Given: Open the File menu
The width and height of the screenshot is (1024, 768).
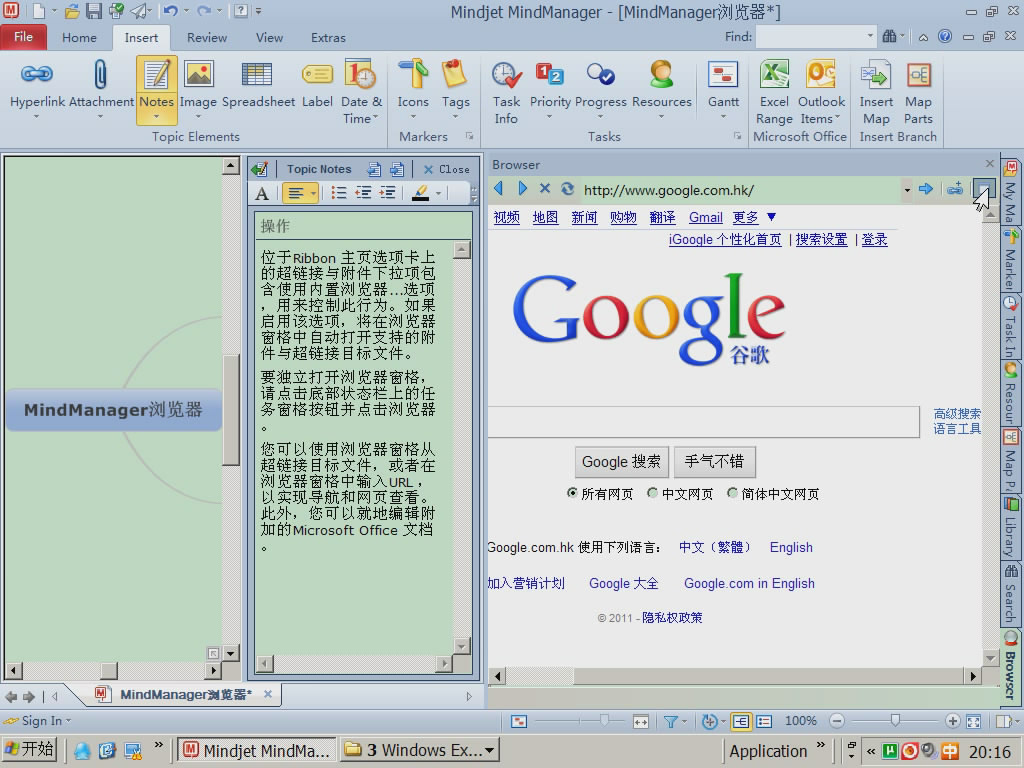Looking at the screenshot, I should click(24, 37).
